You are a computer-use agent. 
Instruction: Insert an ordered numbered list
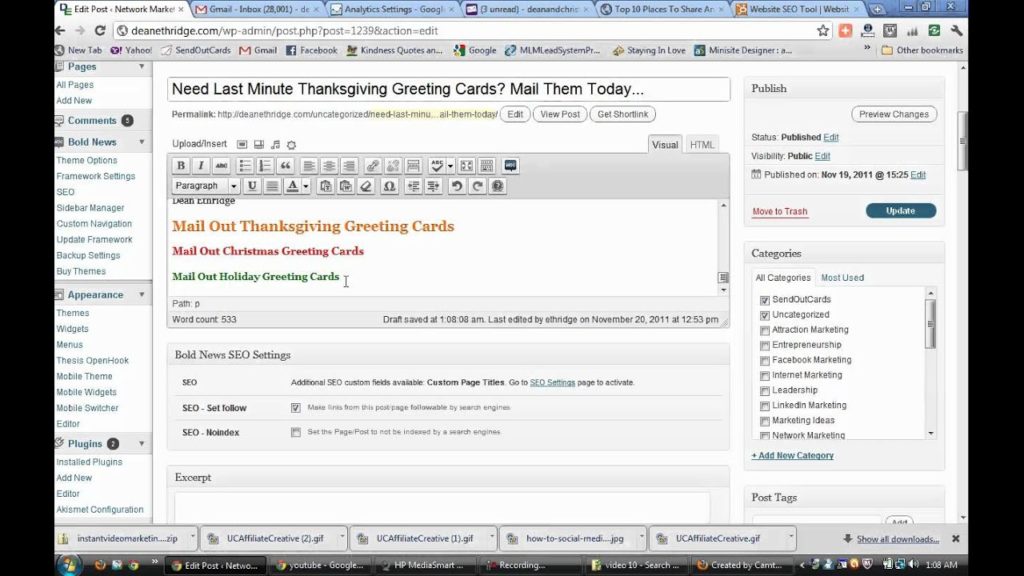point(264,166)
